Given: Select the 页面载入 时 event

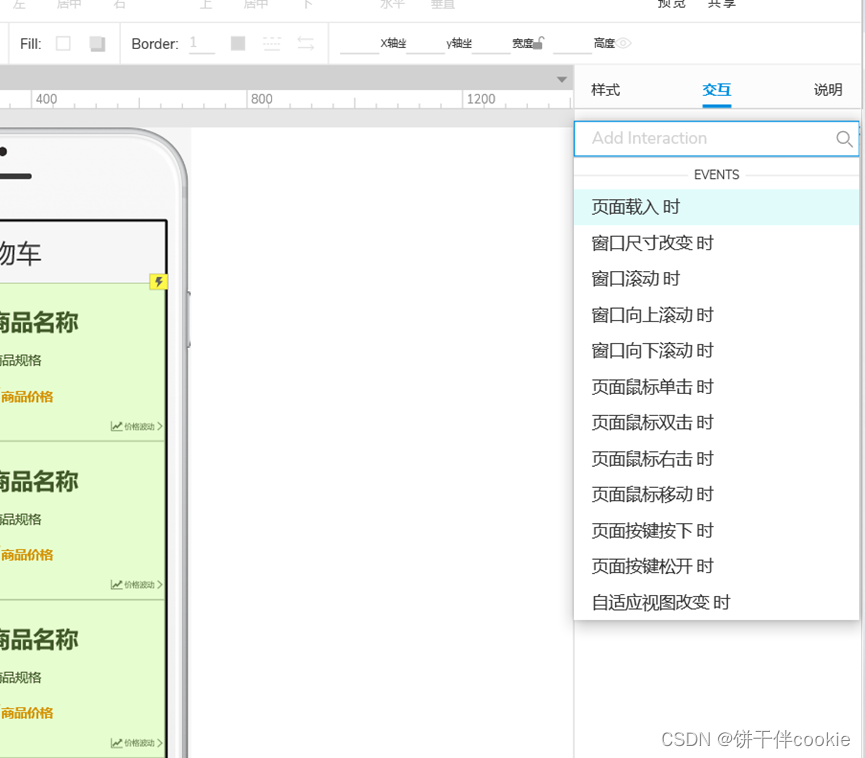Looking at the screenshot, I should pyautogui.click(x=716, y=207).
